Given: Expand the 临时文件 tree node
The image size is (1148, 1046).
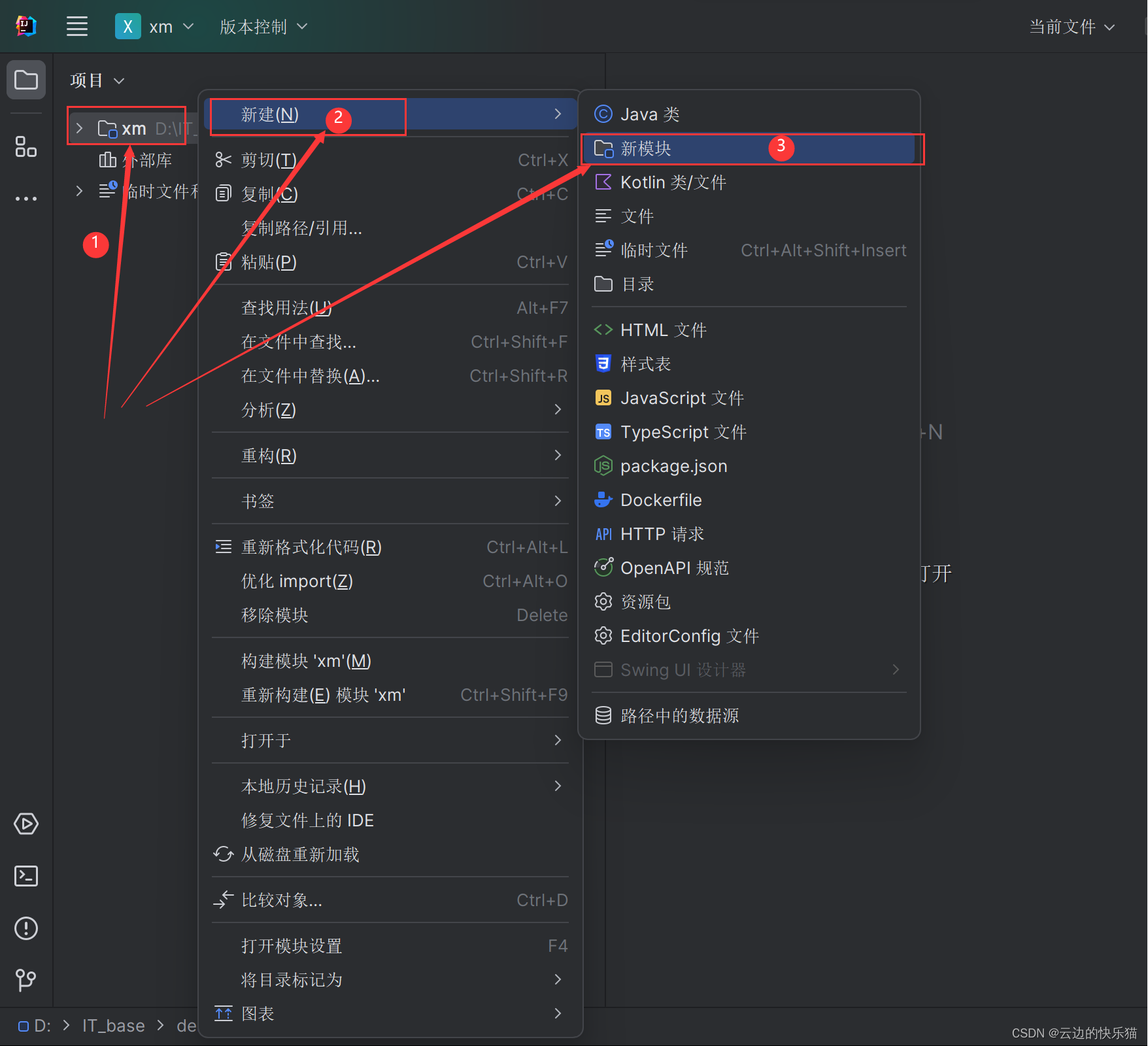Looking at the screenshot, I should click(79, 191).
